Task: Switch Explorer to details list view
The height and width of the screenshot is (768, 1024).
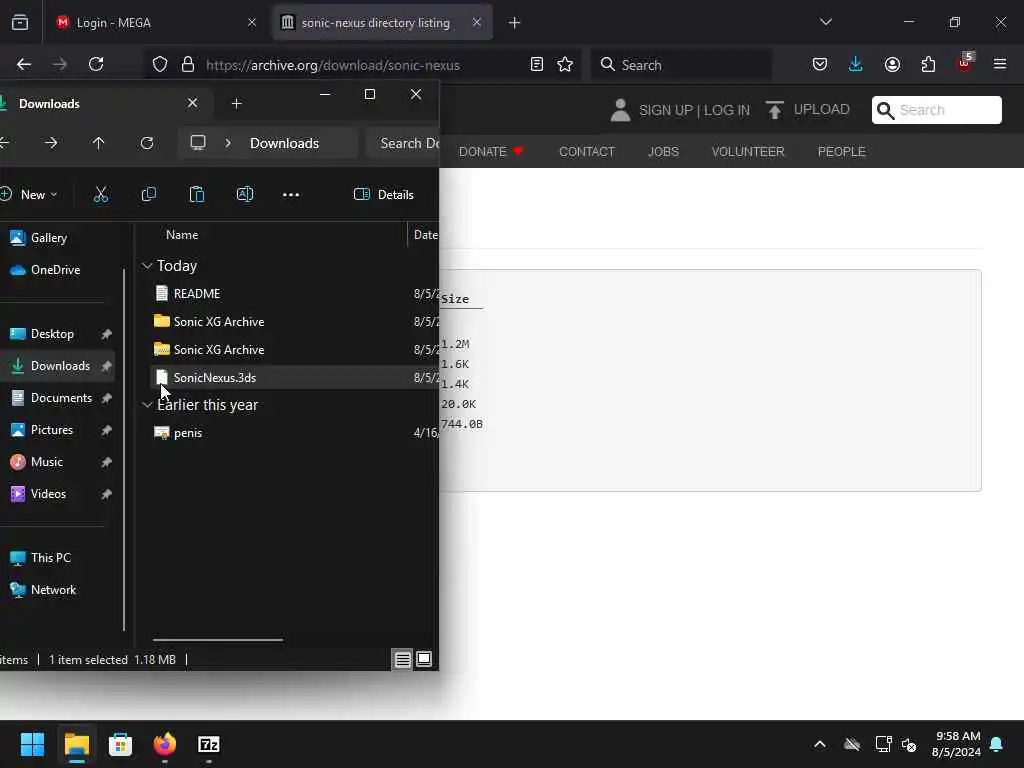Action: point(402,660)
